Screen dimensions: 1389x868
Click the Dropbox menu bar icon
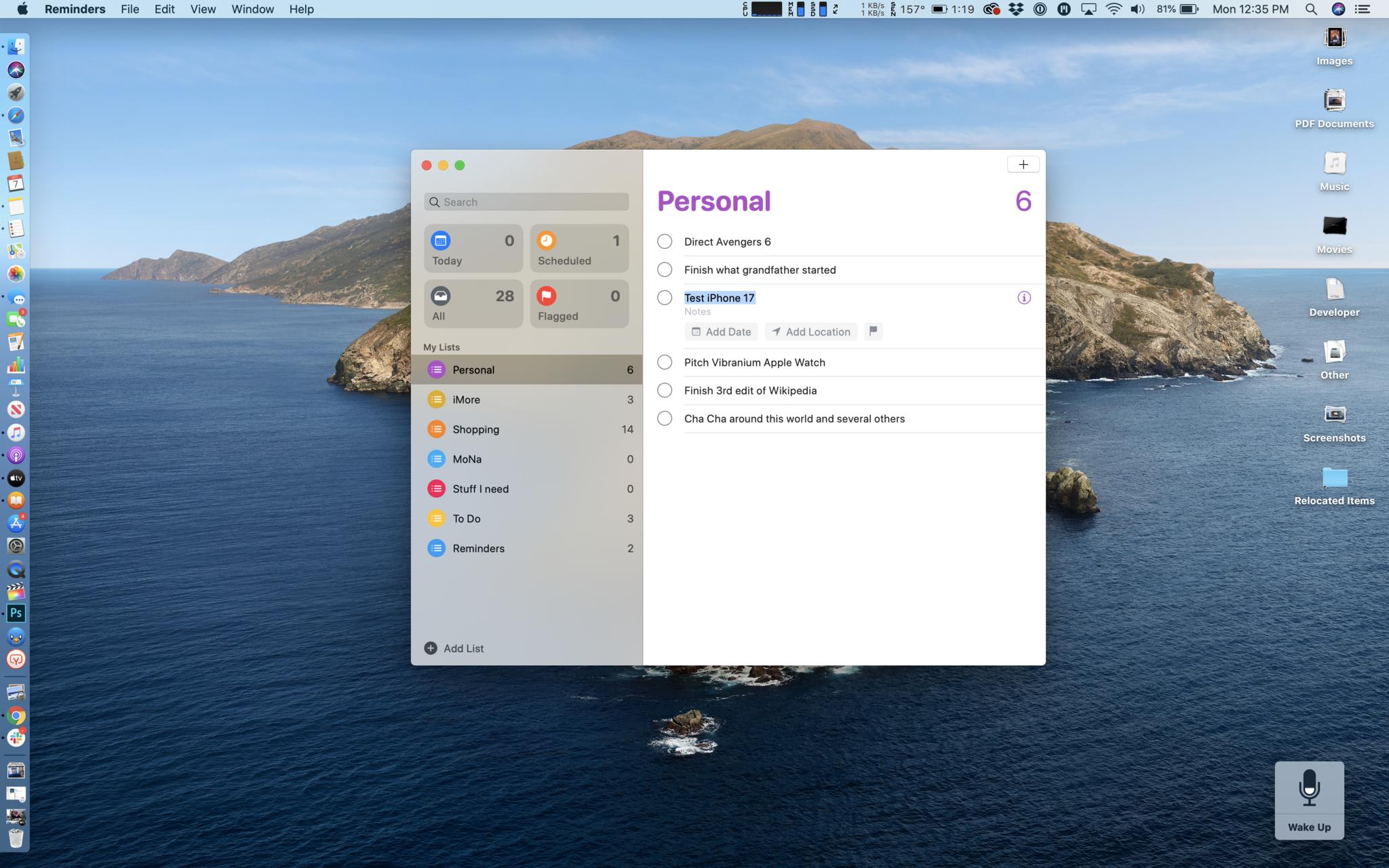coord(1015,9)
